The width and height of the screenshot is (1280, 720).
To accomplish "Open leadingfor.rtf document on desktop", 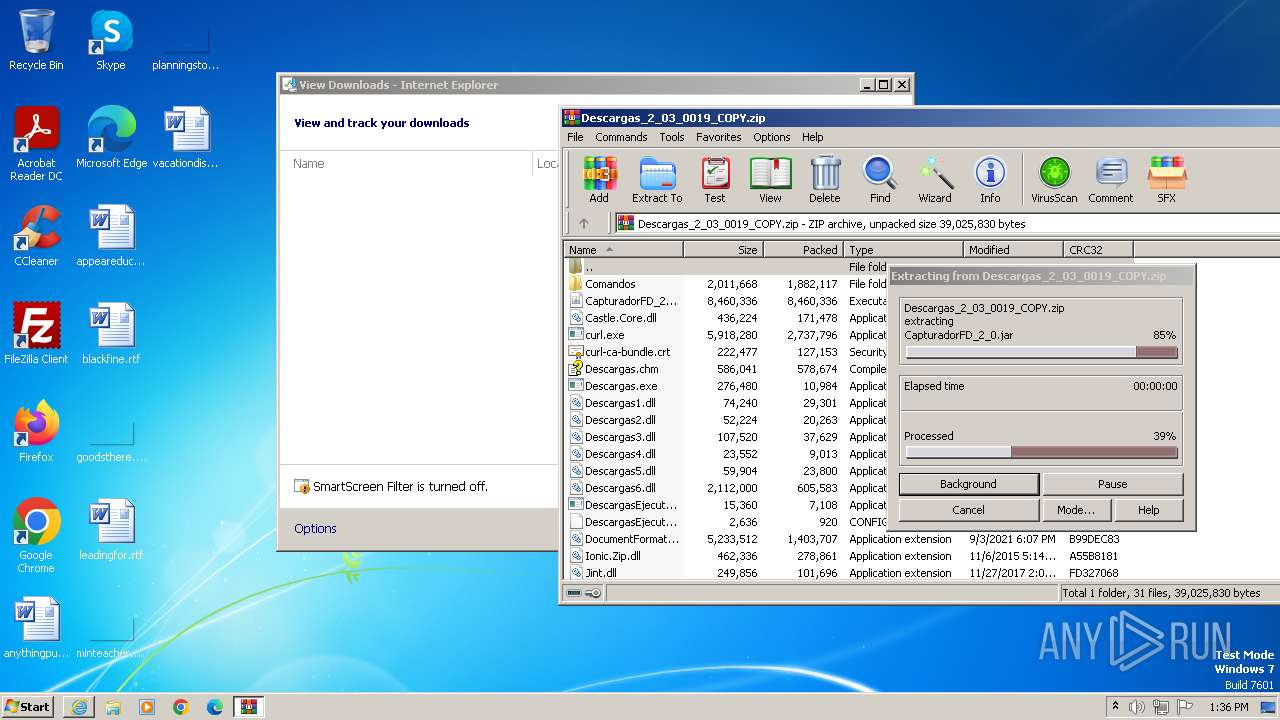I will [x=111, y=530].
